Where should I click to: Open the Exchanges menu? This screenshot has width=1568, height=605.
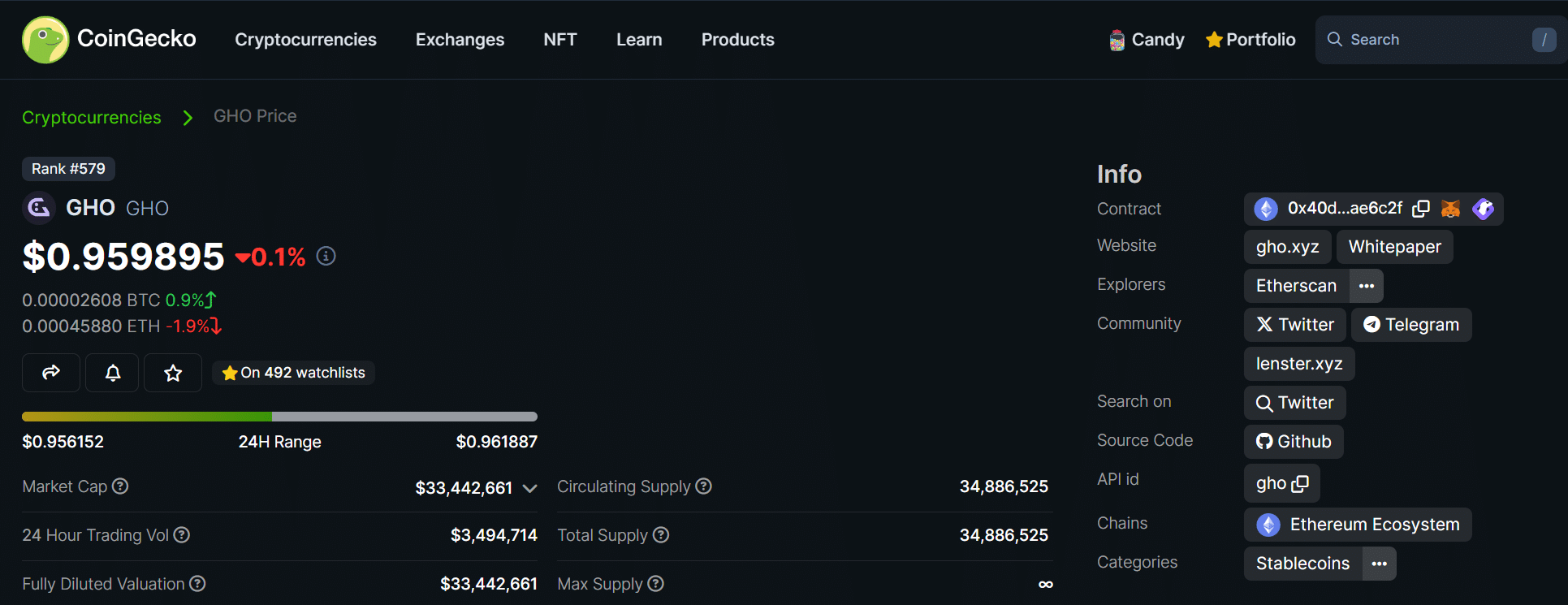coord(460,40)
